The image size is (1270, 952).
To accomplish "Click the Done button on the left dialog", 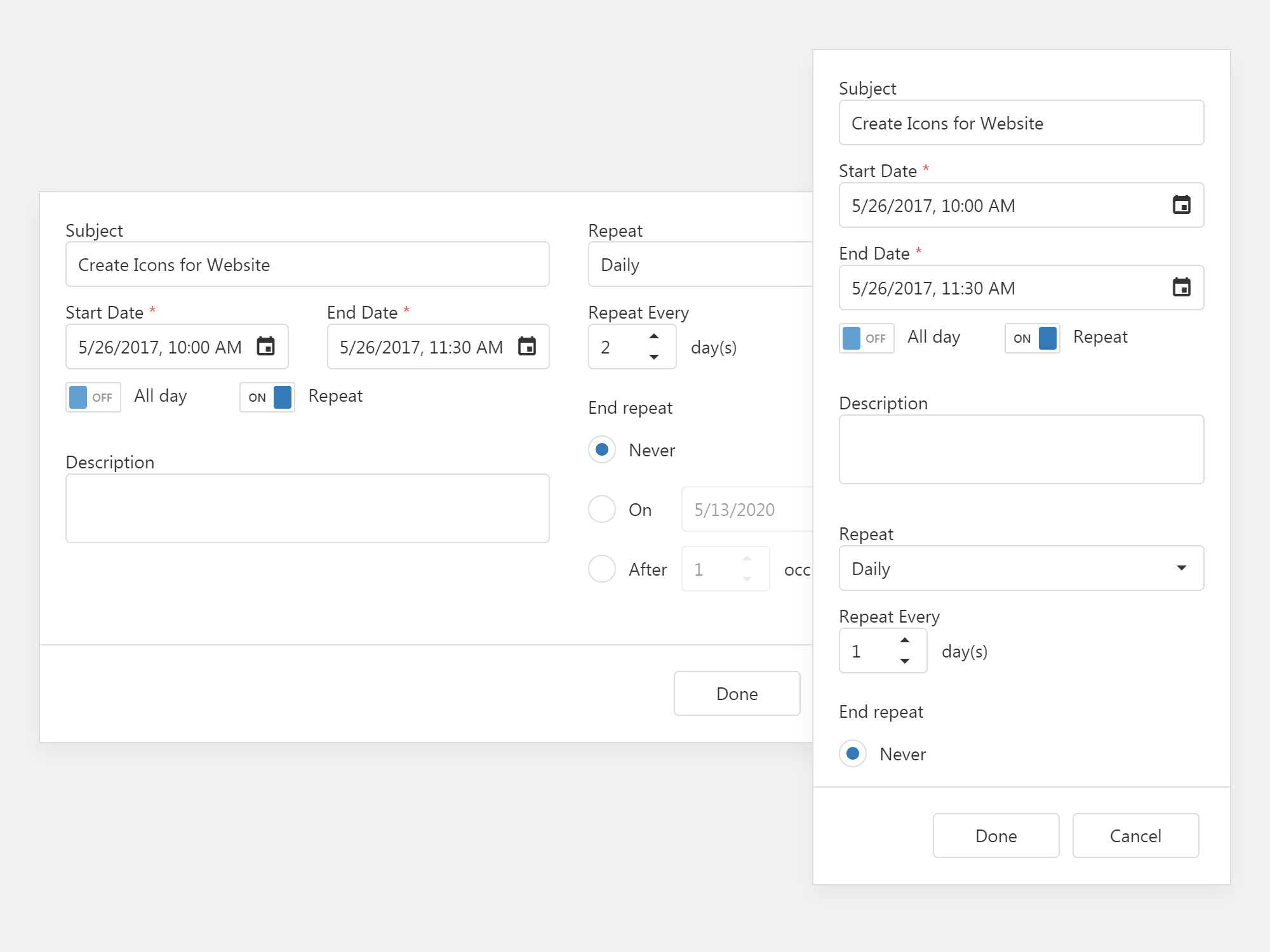I will tap(738, 694).
